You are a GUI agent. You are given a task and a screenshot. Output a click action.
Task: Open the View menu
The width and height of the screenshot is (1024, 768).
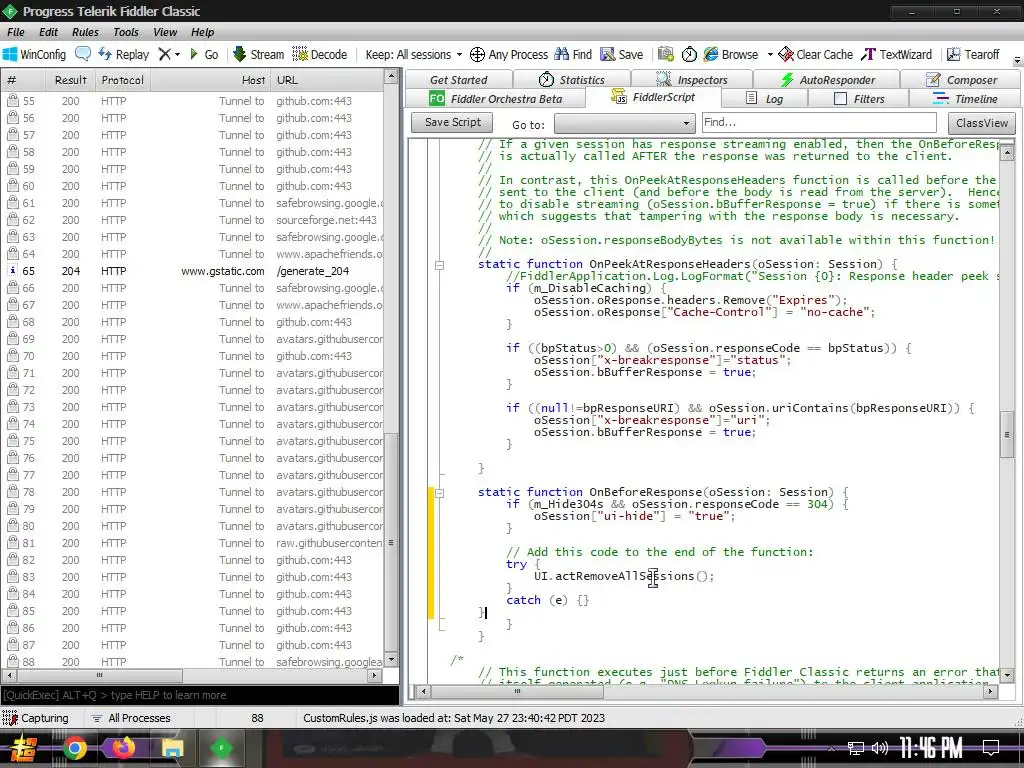click(x=165, y=32)
